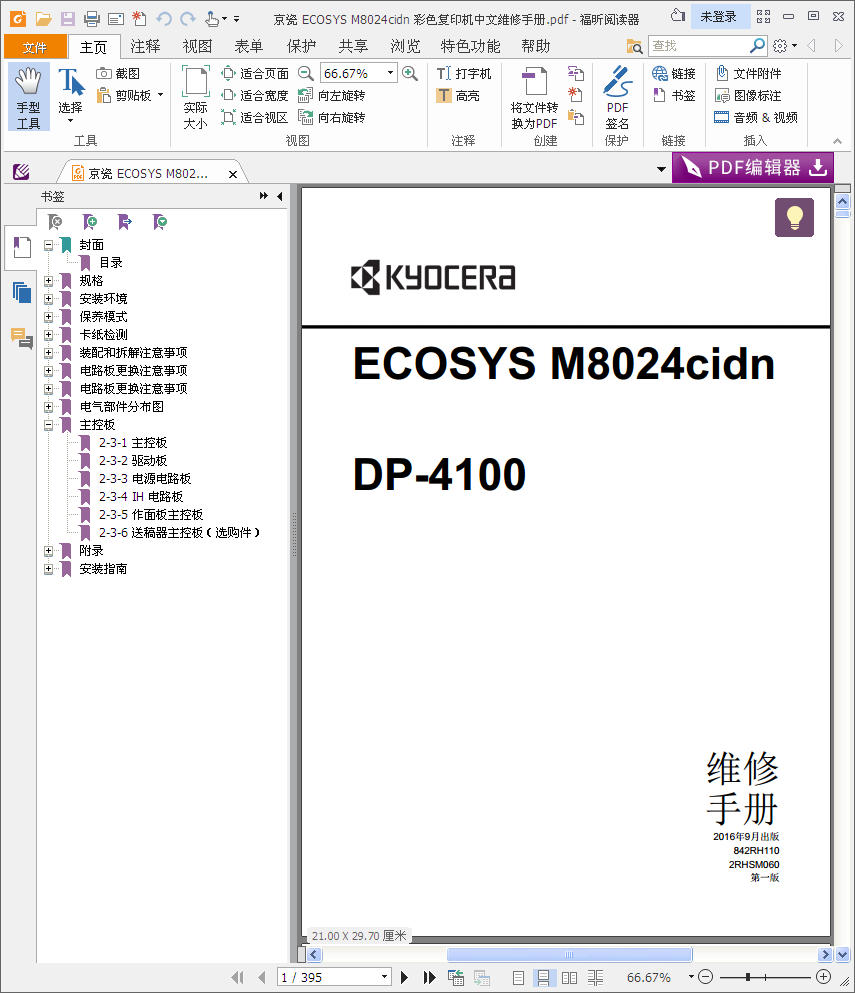Insert a Bookmark (书签) from ribbon
Image resolution: width=855 pixels, height=993 pixels.
pos(674,96)
